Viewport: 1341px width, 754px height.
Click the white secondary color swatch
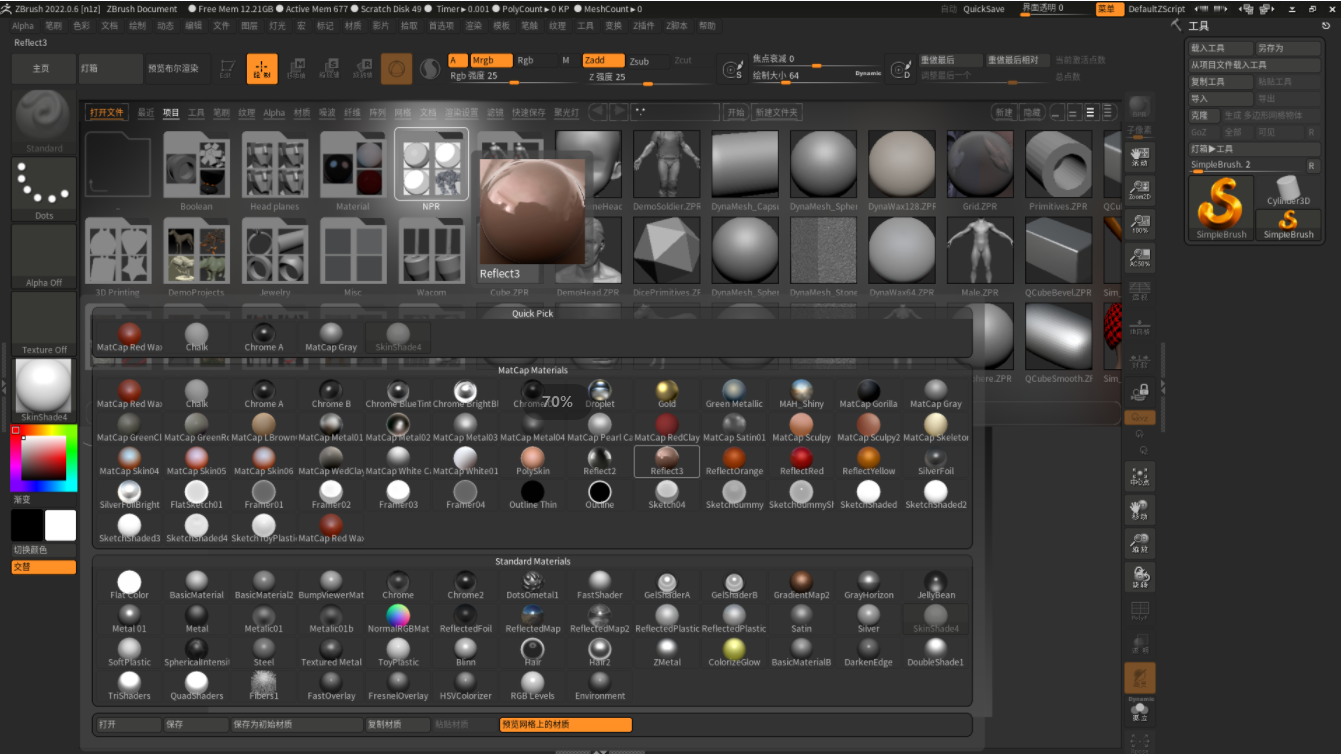click(x=61, y=525)
